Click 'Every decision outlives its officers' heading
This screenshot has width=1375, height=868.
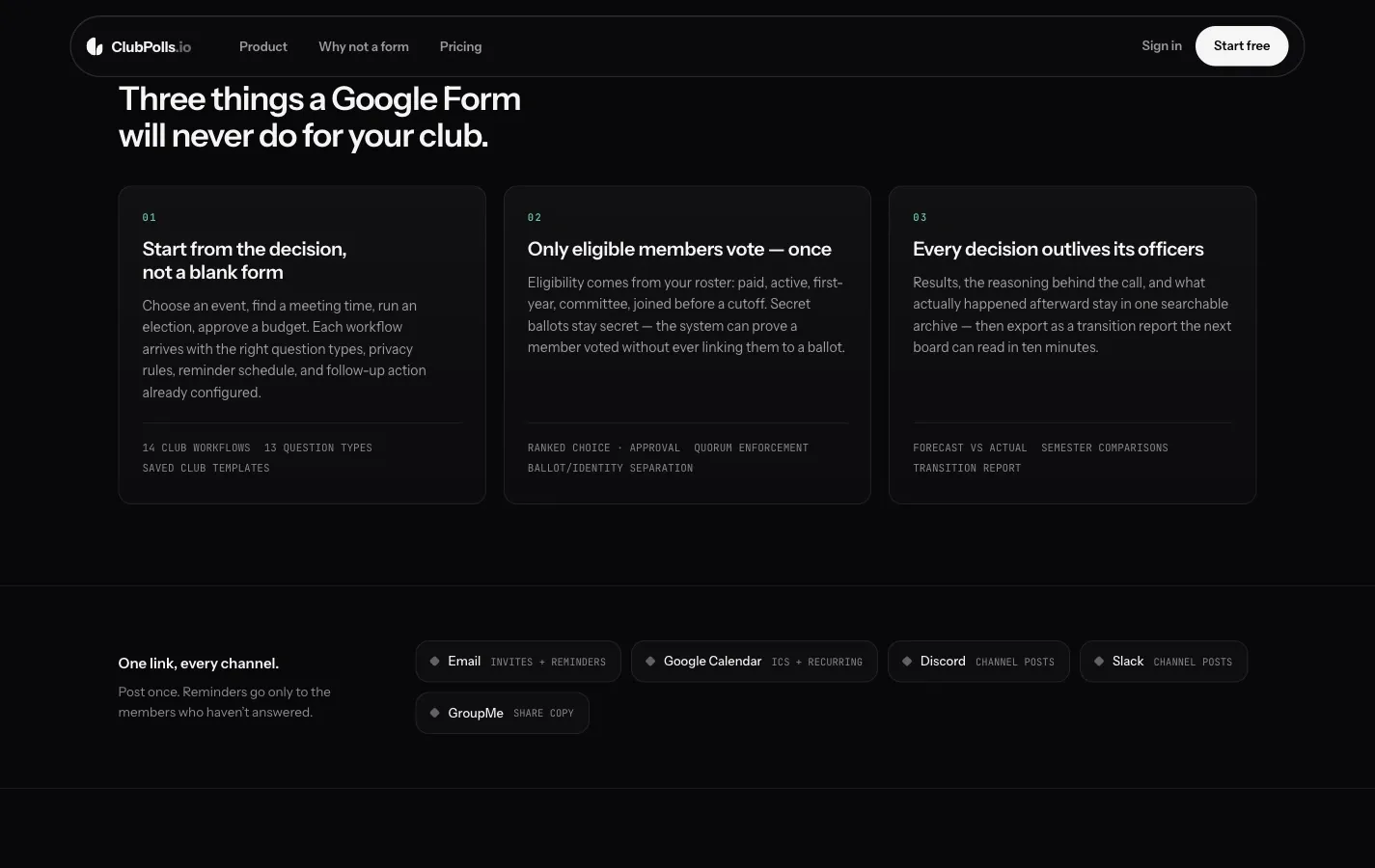click(1059, 249)
